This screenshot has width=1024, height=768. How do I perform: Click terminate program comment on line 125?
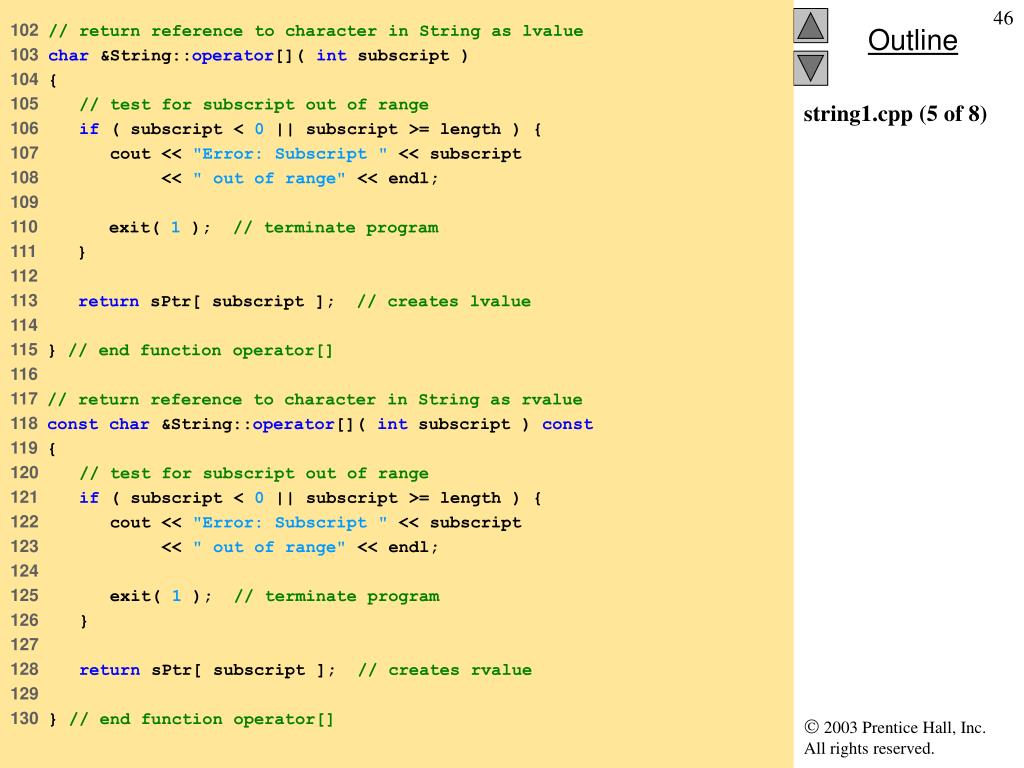(x=337, y=596)
